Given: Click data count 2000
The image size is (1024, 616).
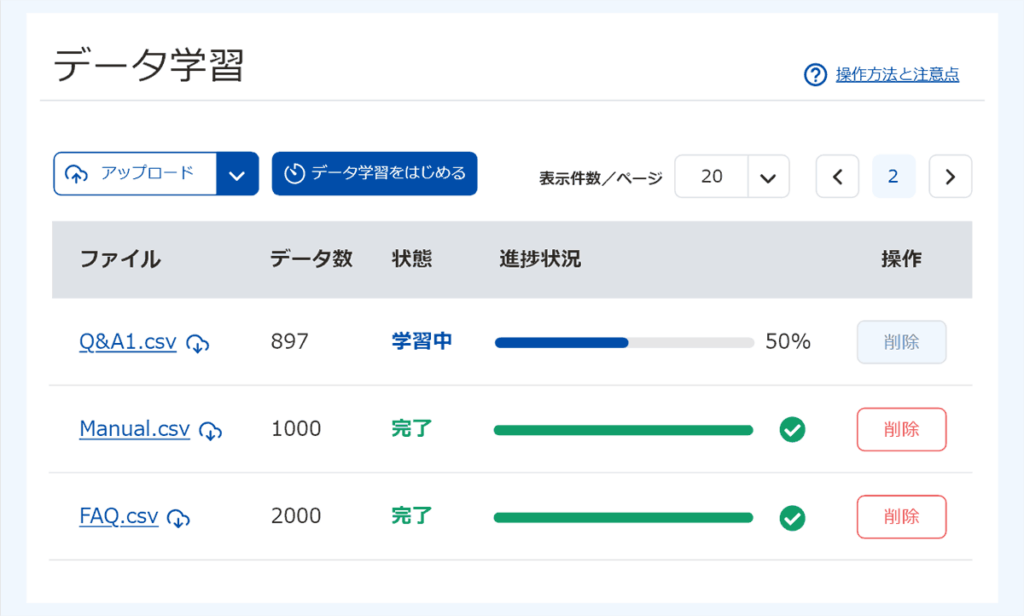Looking at the screenshot, I should (x=296, y=516).
